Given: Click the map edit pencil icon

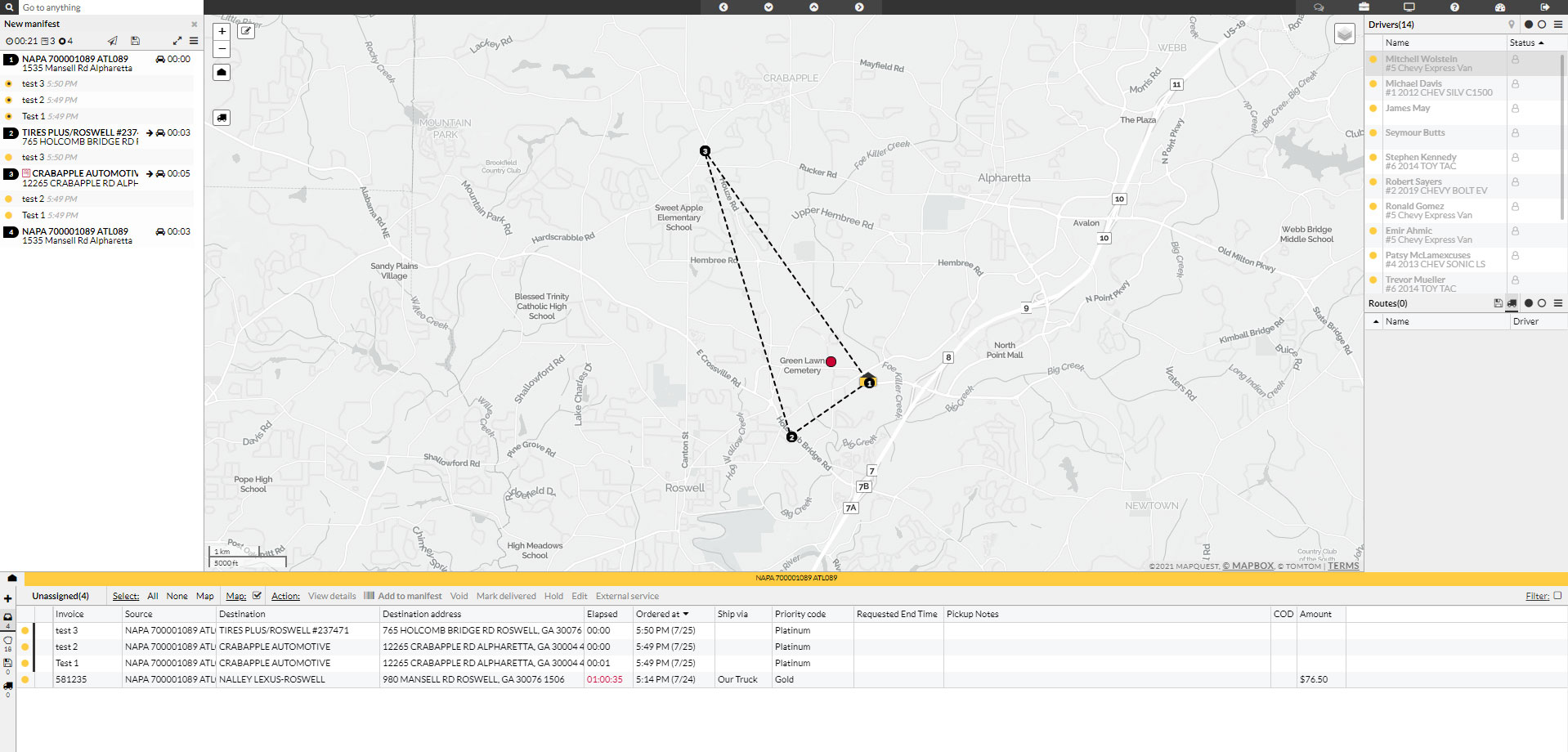Looking at the screenshot, I should click(246, 32).
